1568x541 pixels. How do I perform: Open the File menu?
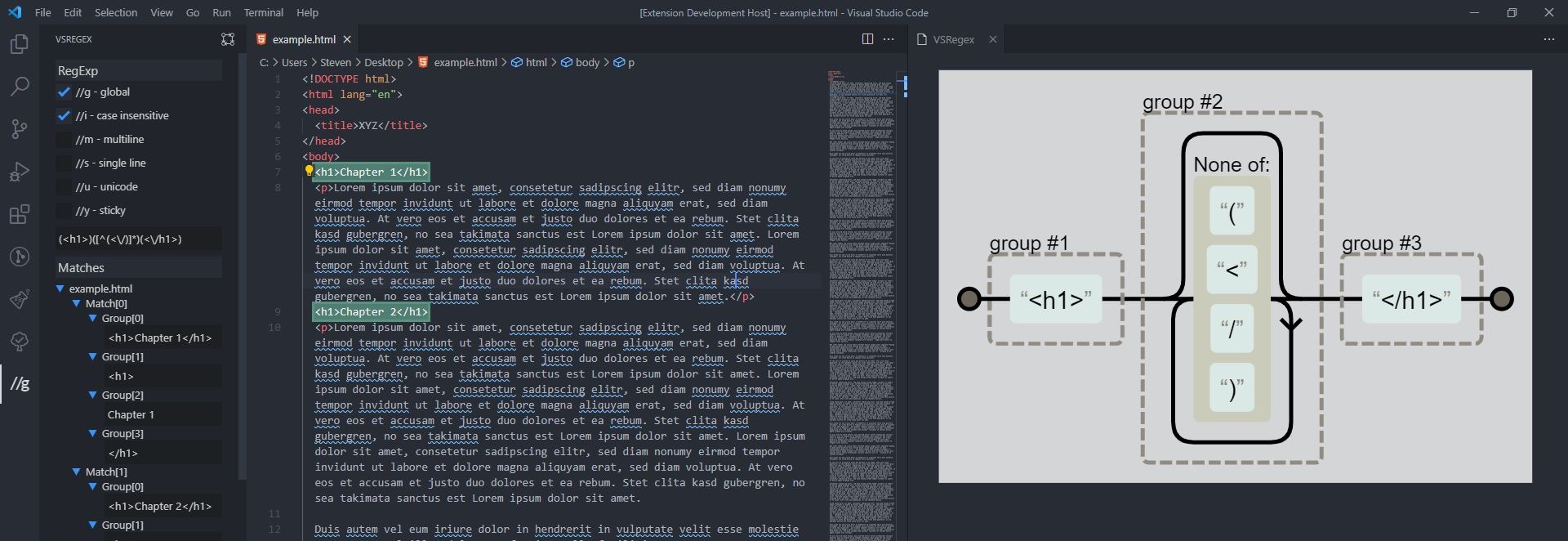pos(43,12)
